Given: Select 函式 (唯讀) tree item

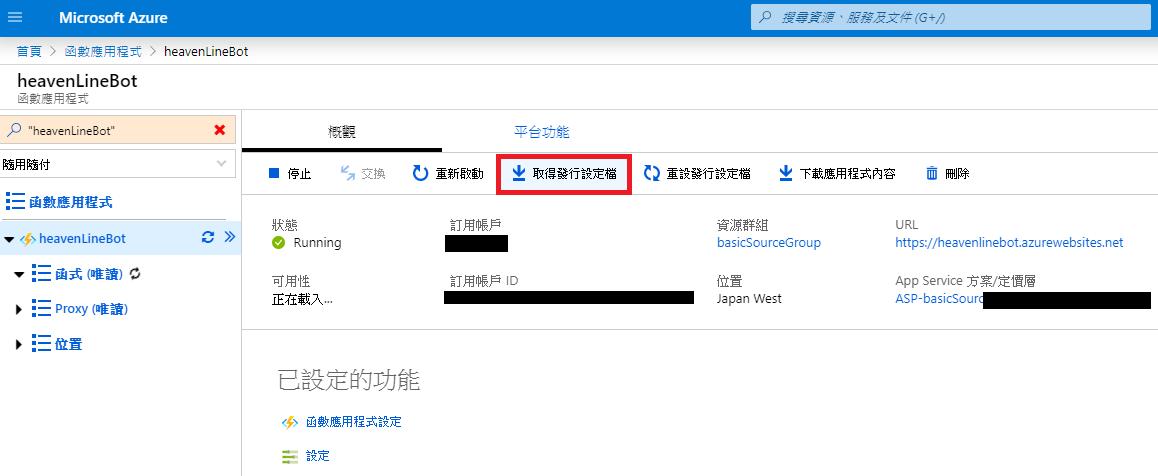Looking at the screenshot, I should point(88,274).
